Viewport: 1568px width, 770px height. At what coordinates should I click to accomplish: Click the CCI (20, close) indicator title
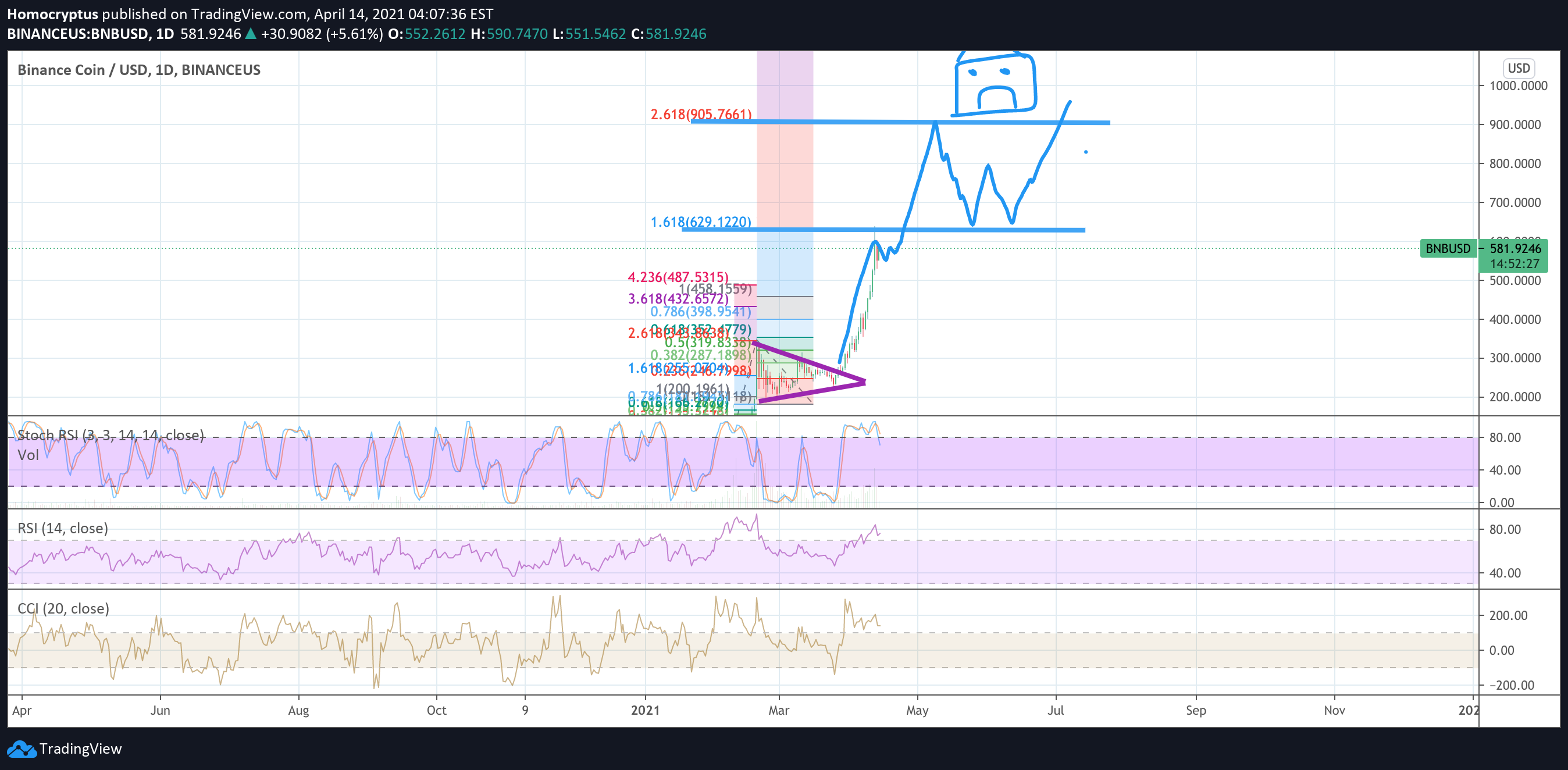point(63,609)
